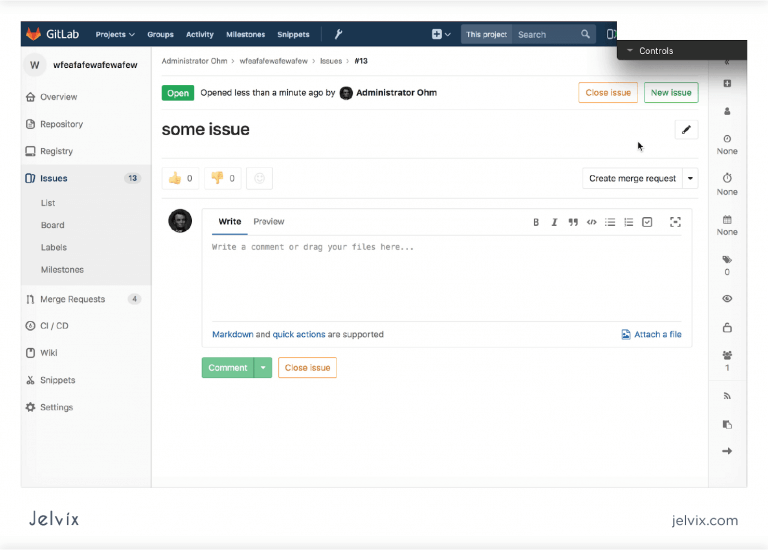Insert a blockquote in comment
Viewport: 768px width, 550px height.
tap(573, 222)
